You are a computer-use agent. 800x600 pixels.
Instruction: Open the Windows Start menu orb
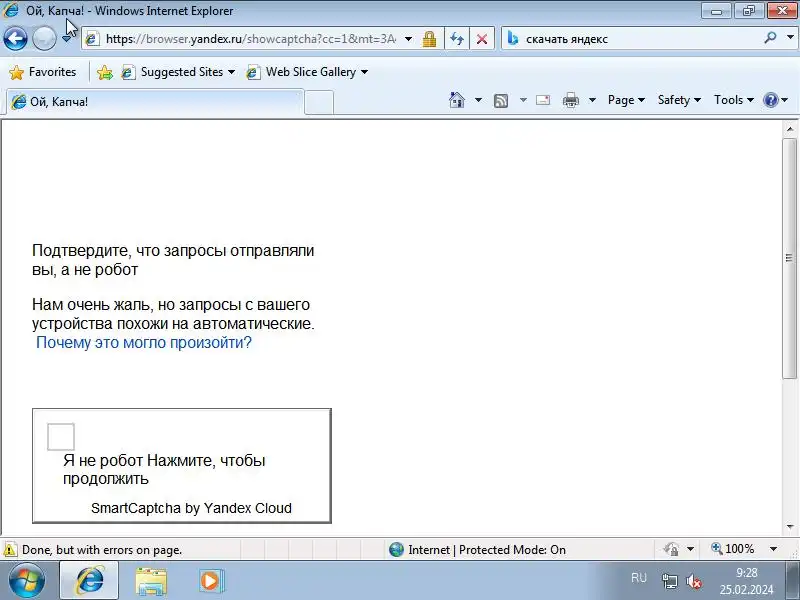(26, 581)
